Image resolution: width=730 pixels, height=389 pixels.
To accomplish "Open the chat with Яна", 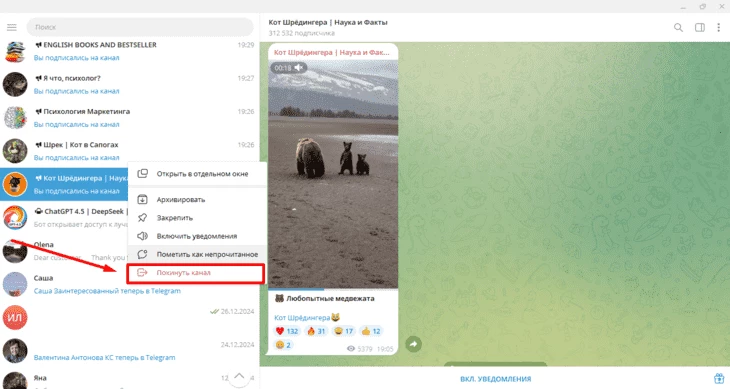I will [x=129, y=379].
